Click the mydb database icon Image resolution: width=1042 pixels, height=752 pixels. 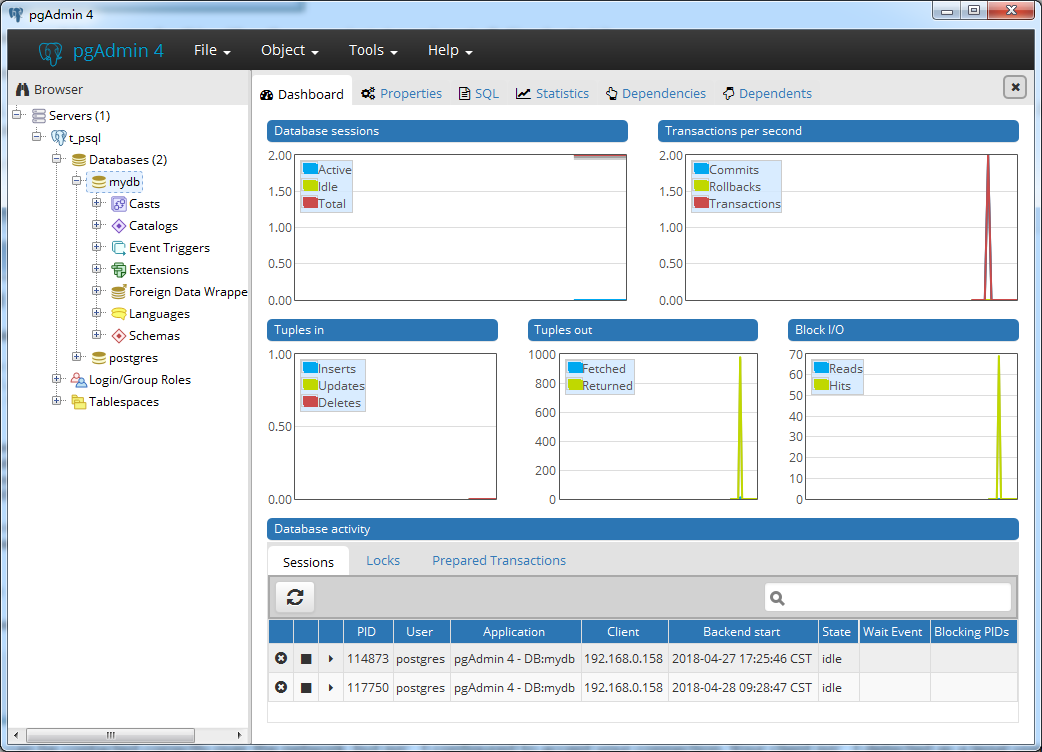99,181
